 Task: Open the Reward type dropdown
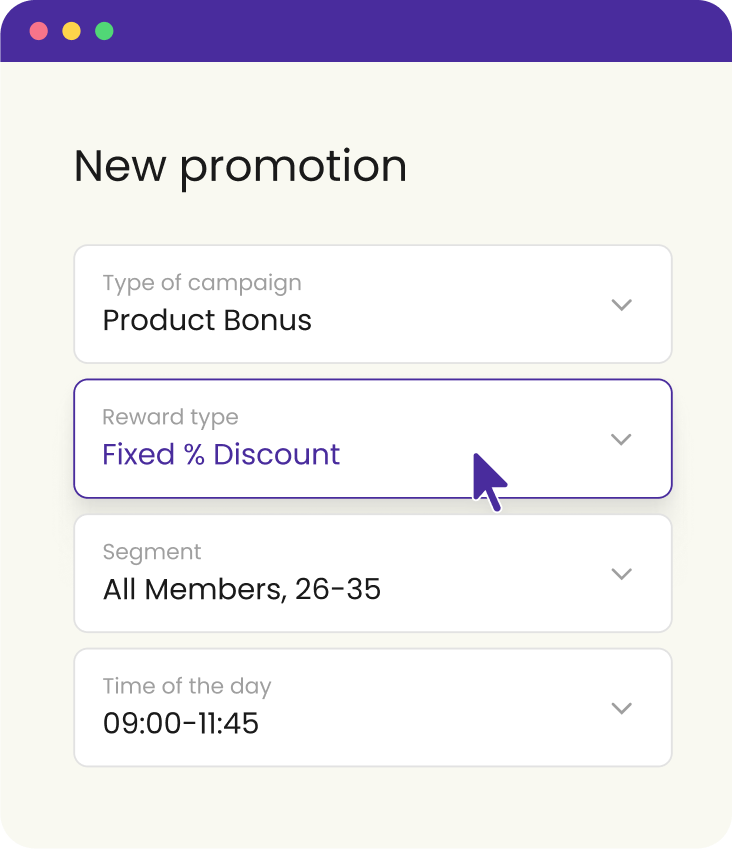point(621,439)
